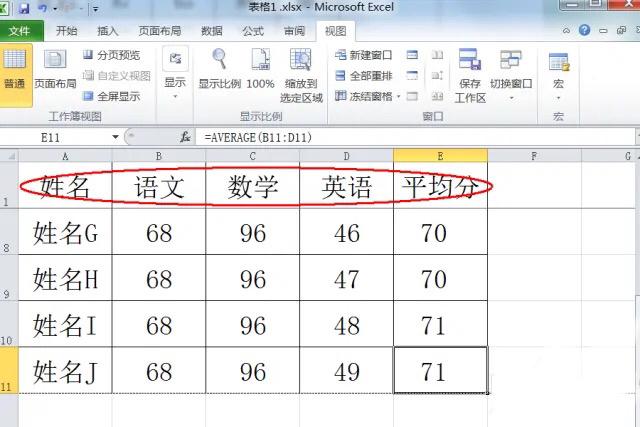This screenshot has height=427, width=640.
Task: Click the 数学 header cell
Action: (253, 186)
